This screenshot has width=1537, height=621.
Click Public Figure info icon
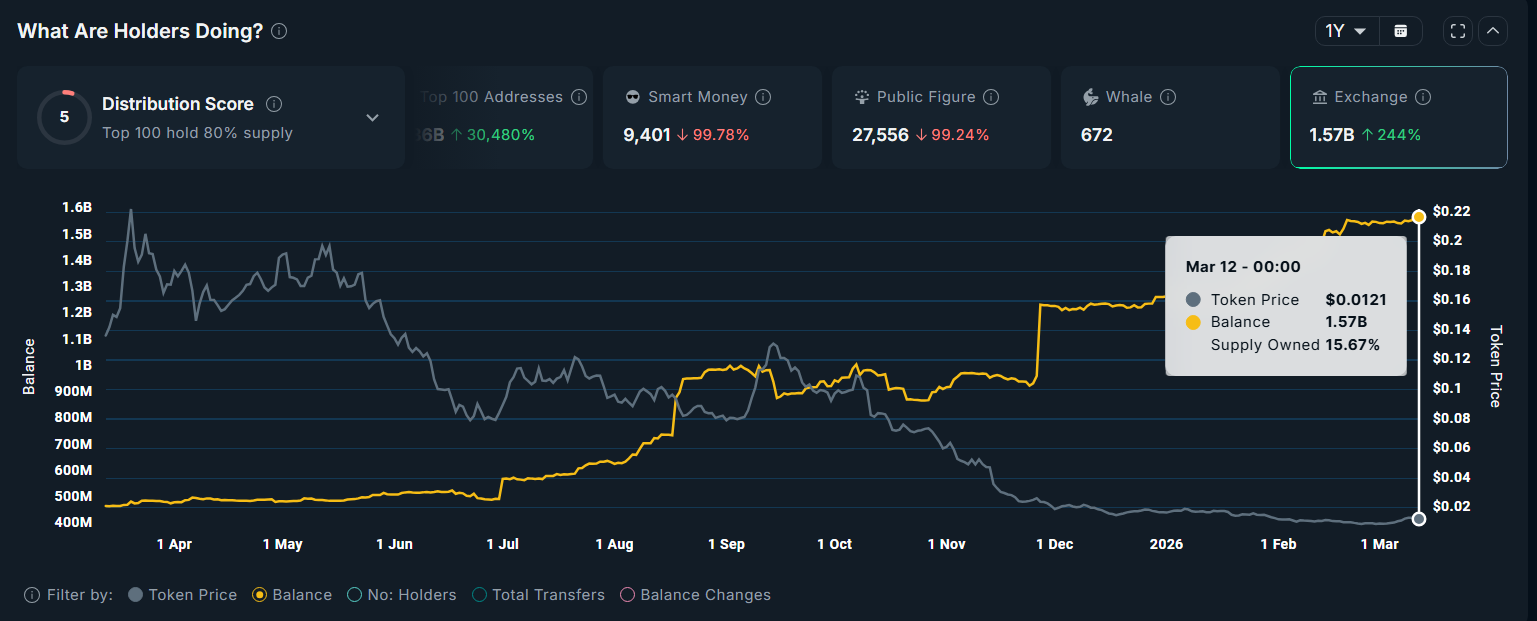pyautogui.click(x=991, y=97)
